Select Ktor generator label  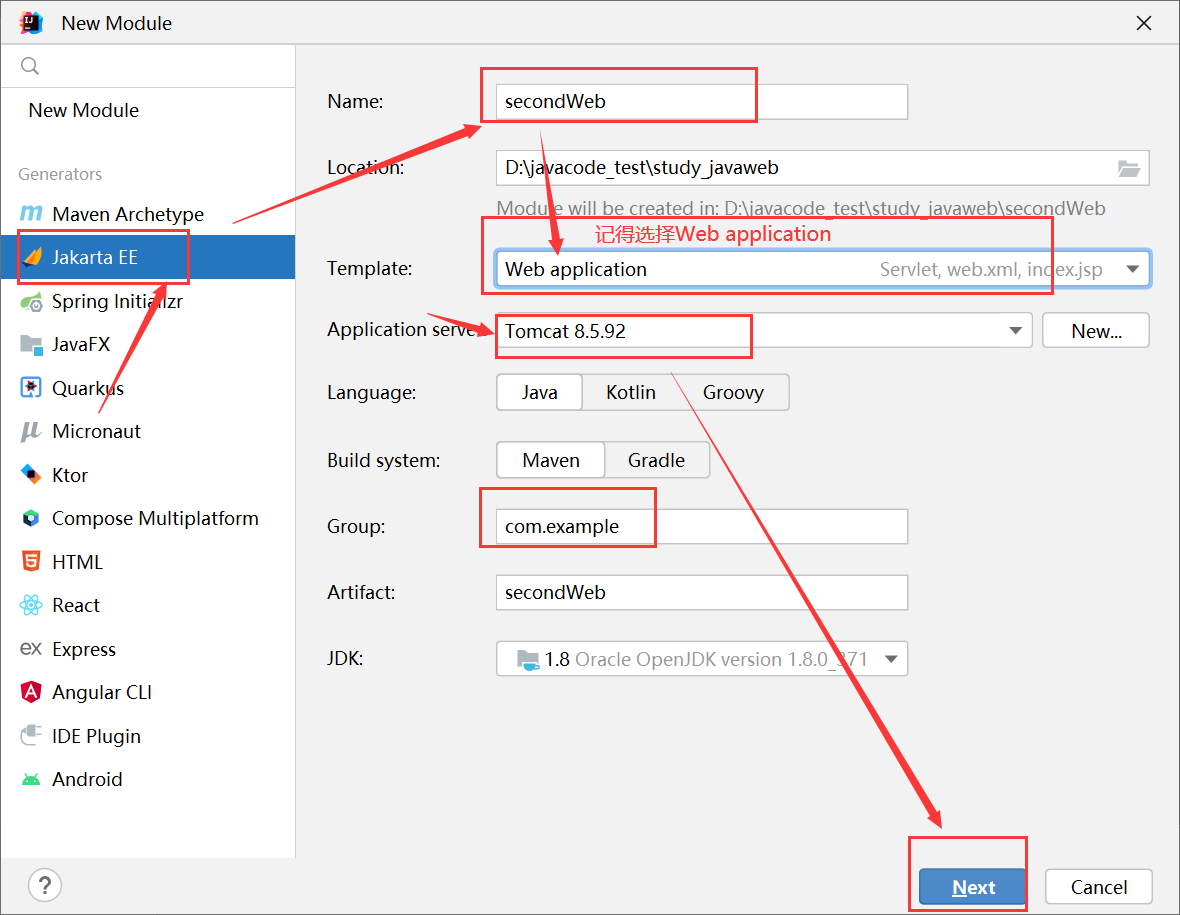click(70, 475)
